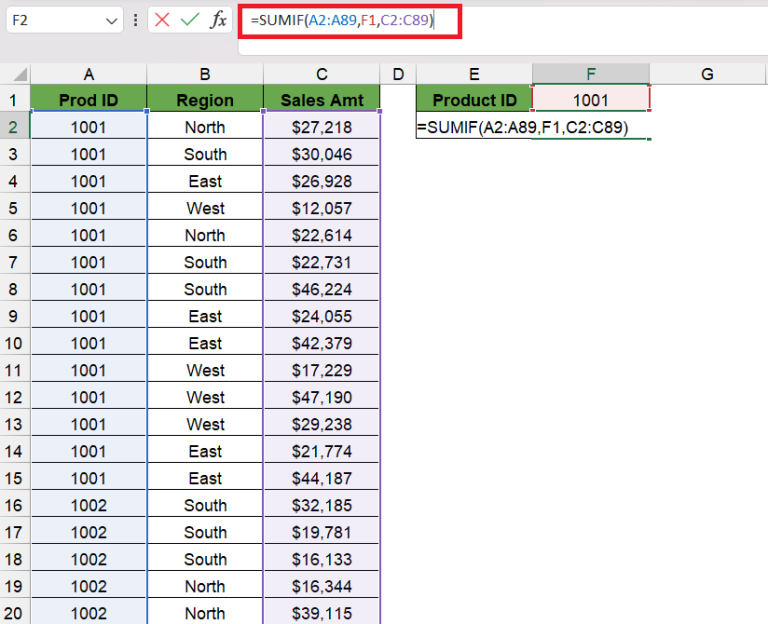Select column A header

pos(88,74)
